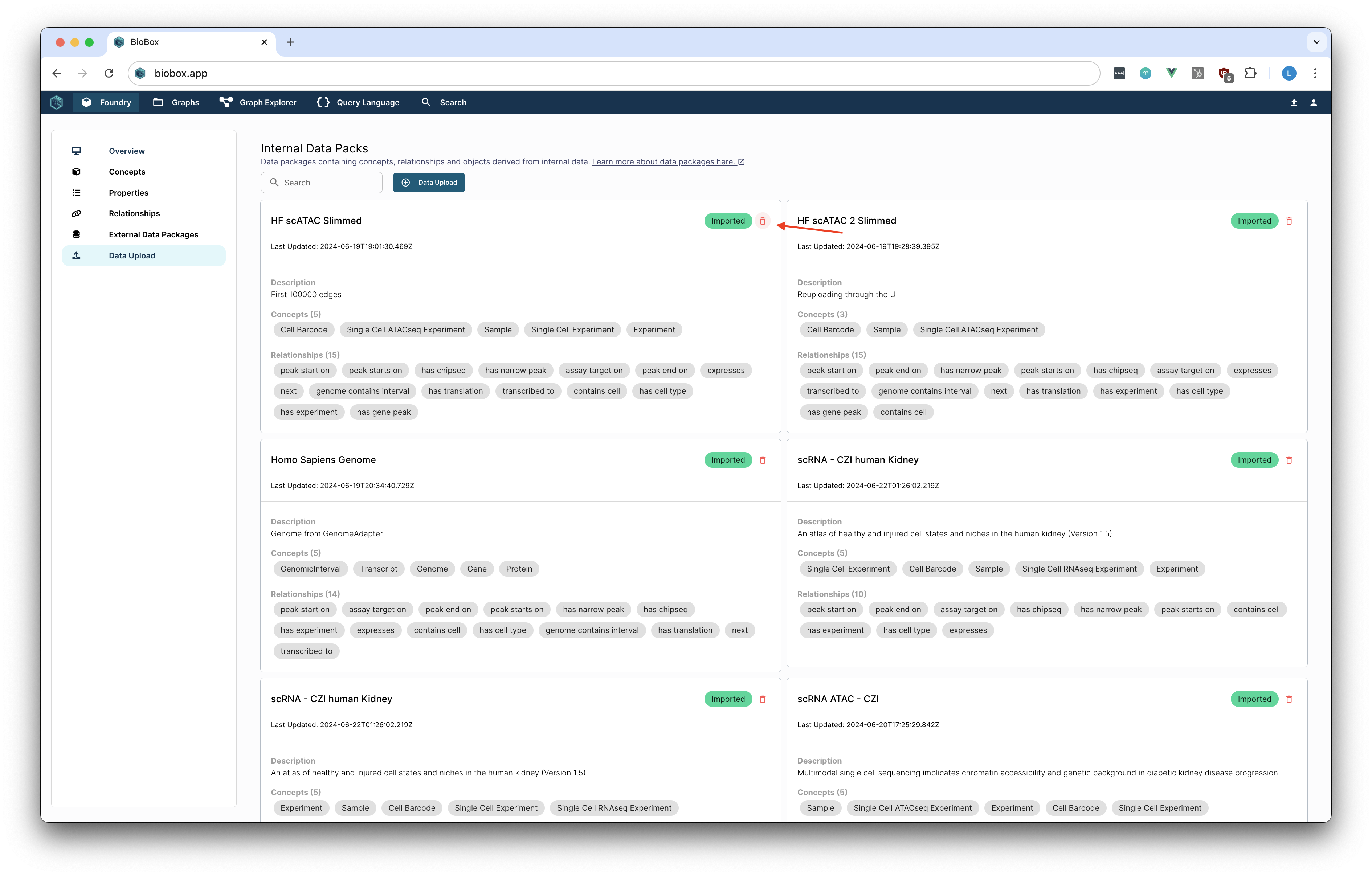Reload the page with browser refresh icon
The width and height of the screenshot is (1372, 876).
coord(109,73)
